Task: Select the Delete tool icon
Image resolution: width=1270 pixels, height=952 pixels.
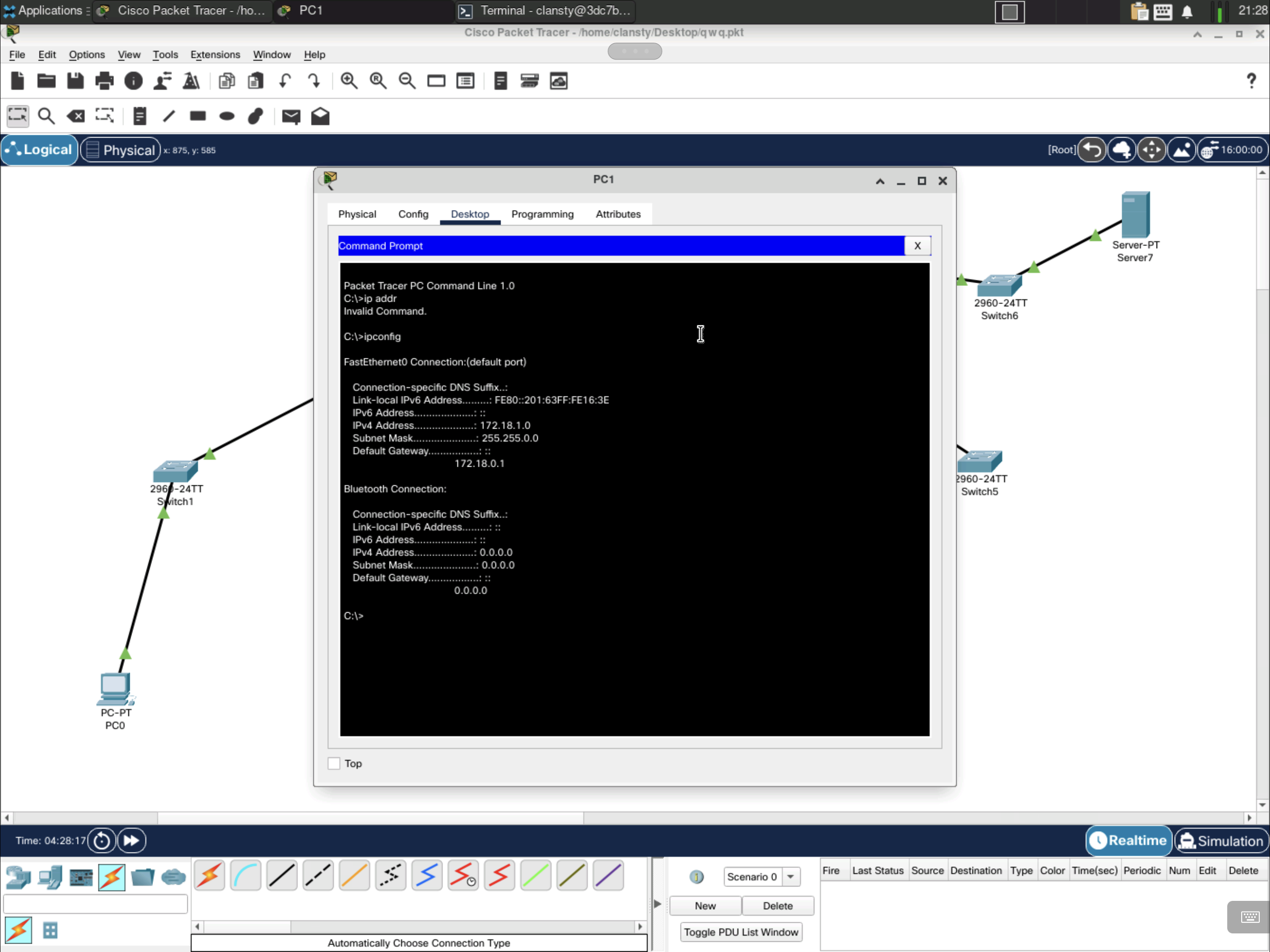Action: point(75,117)
